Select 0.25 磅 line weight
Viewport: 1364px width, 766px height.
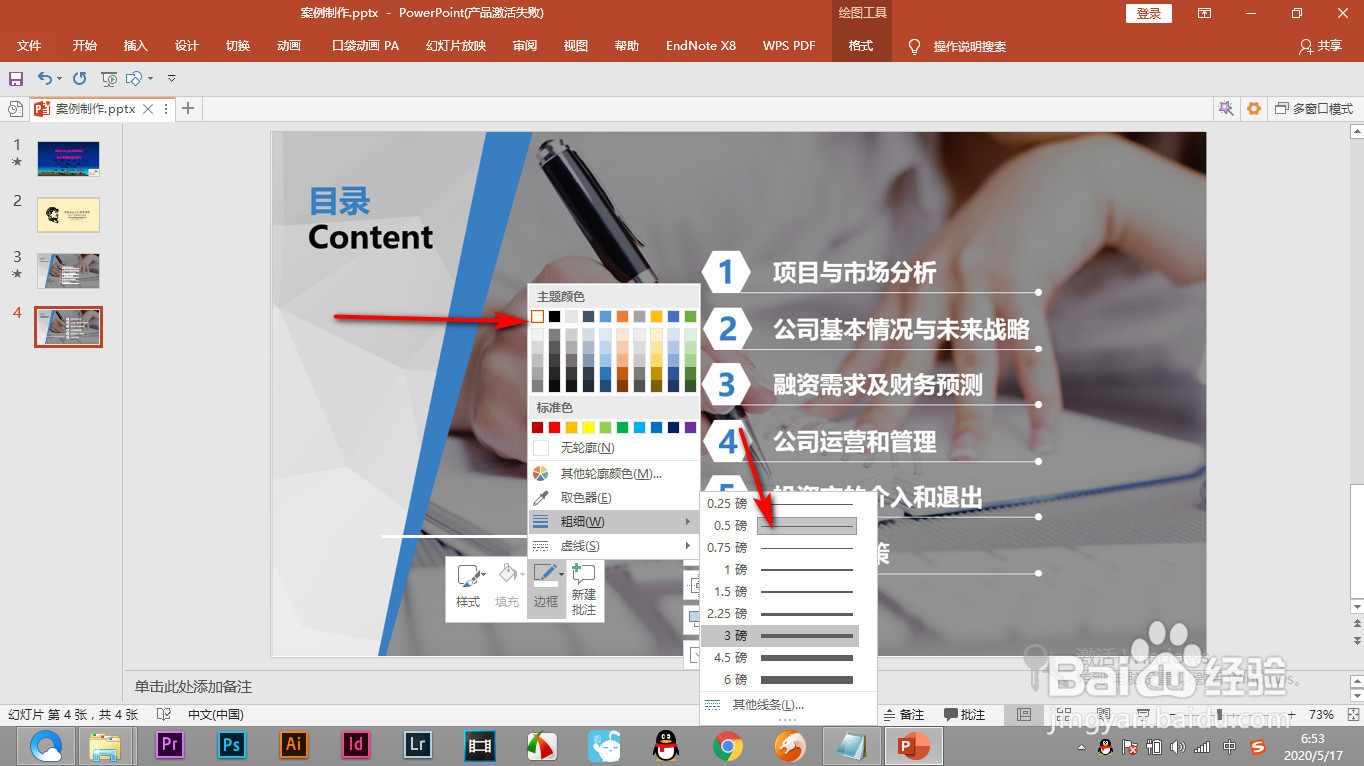click(780, 503)
